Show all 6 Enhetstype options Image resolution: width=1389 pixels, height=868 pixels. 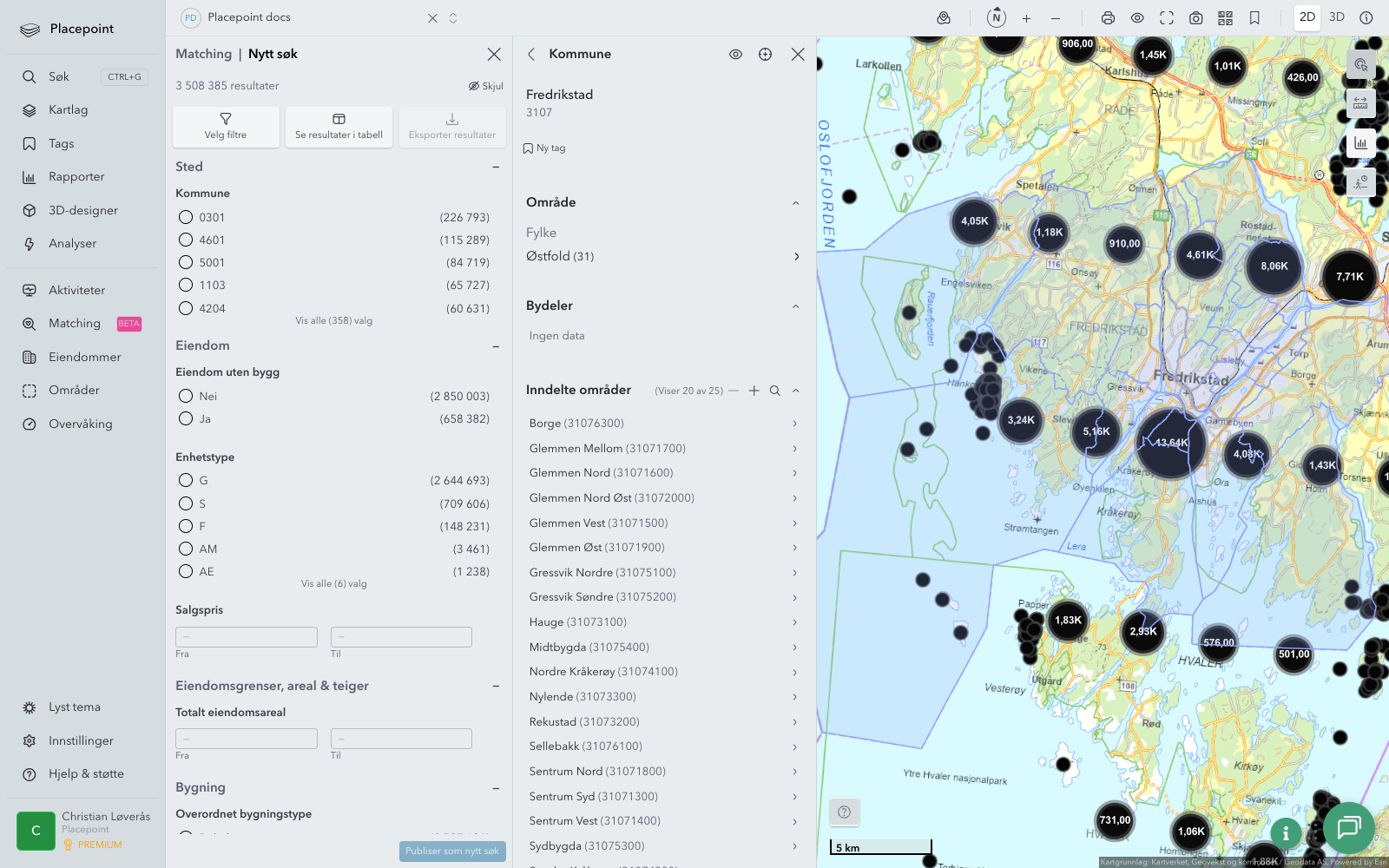pos(334,584)
